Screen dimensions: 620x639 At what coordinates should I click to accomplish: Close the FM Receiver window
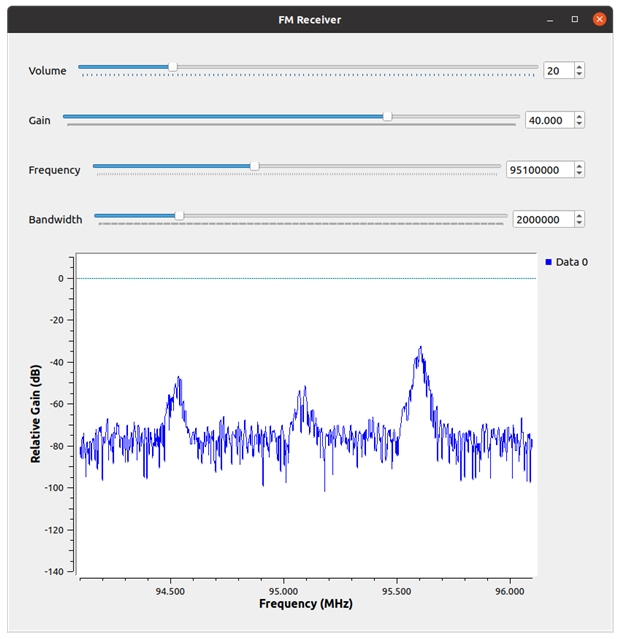pos(600,19)
